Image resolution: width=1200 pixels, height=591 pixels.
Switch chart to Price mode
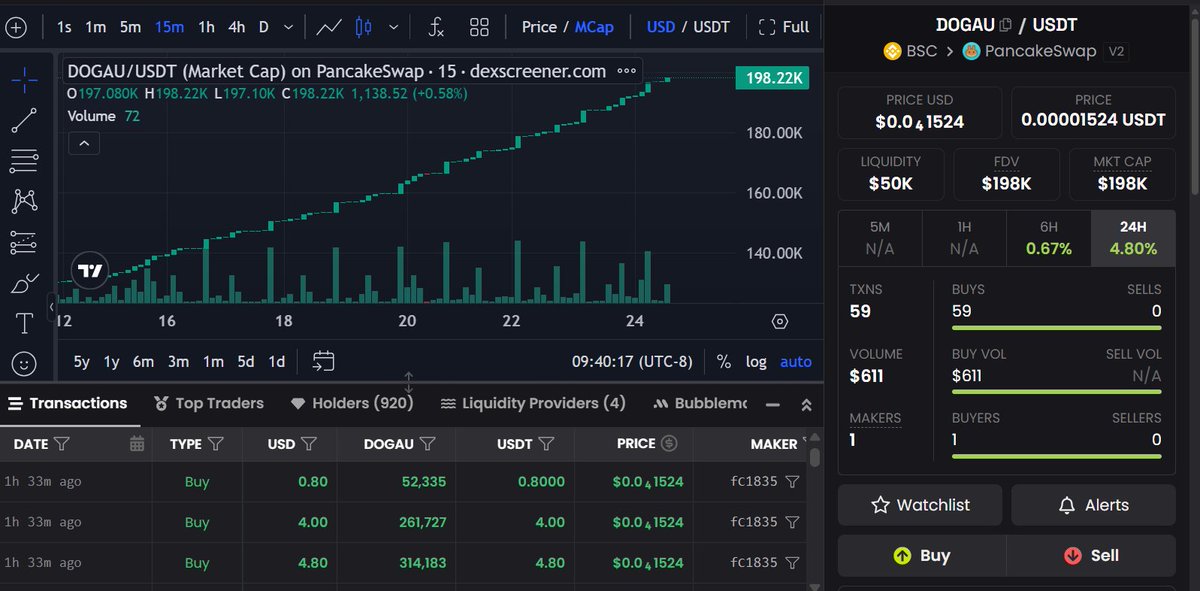pyautogui.click(x=539, y=27)
